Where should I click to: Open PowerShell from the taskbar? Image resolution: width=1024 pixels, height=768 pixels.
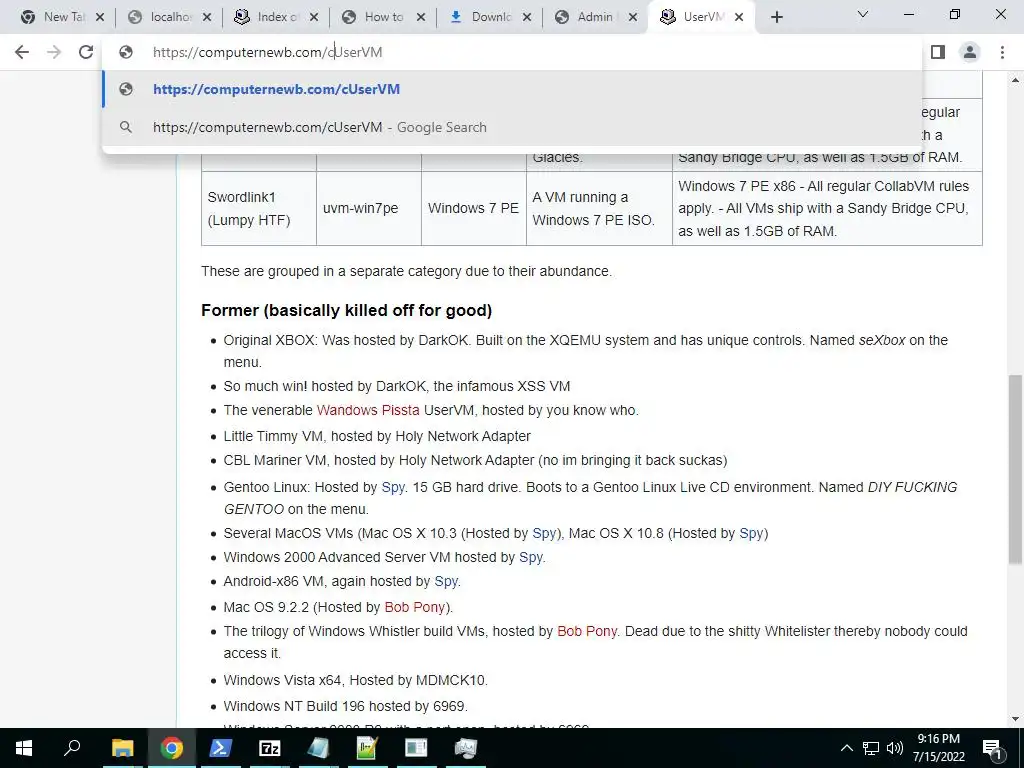220,748
